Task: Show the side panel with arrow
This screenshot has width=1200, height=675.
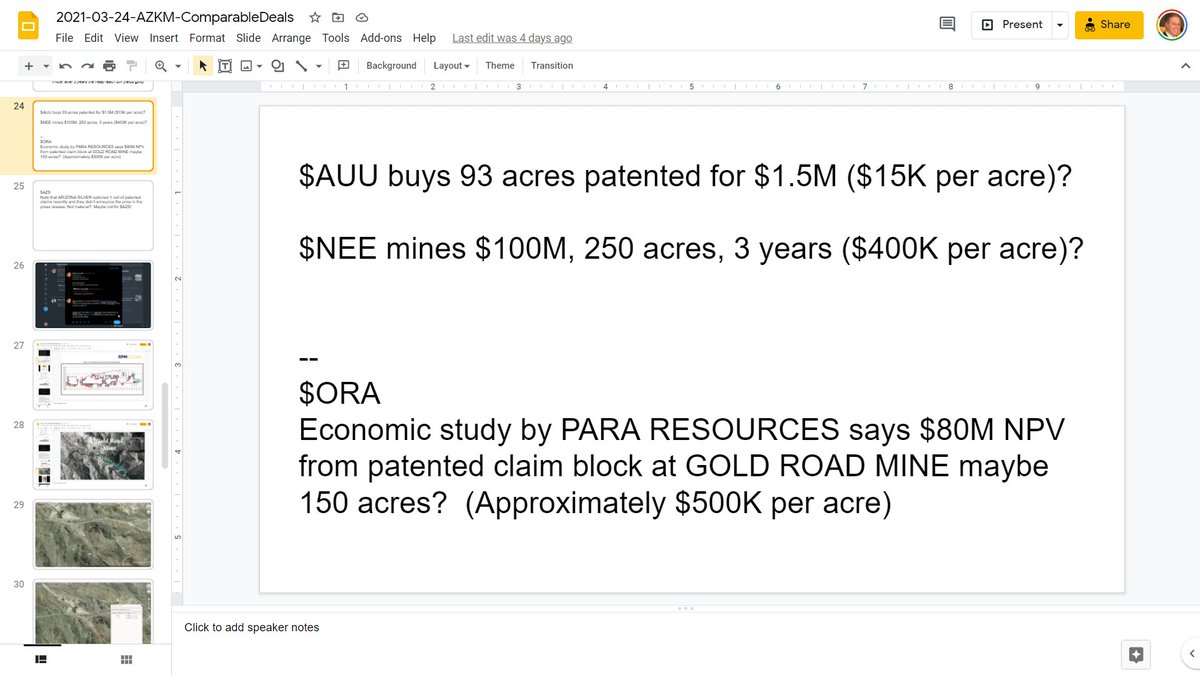Action: (x=1192, y=654)
